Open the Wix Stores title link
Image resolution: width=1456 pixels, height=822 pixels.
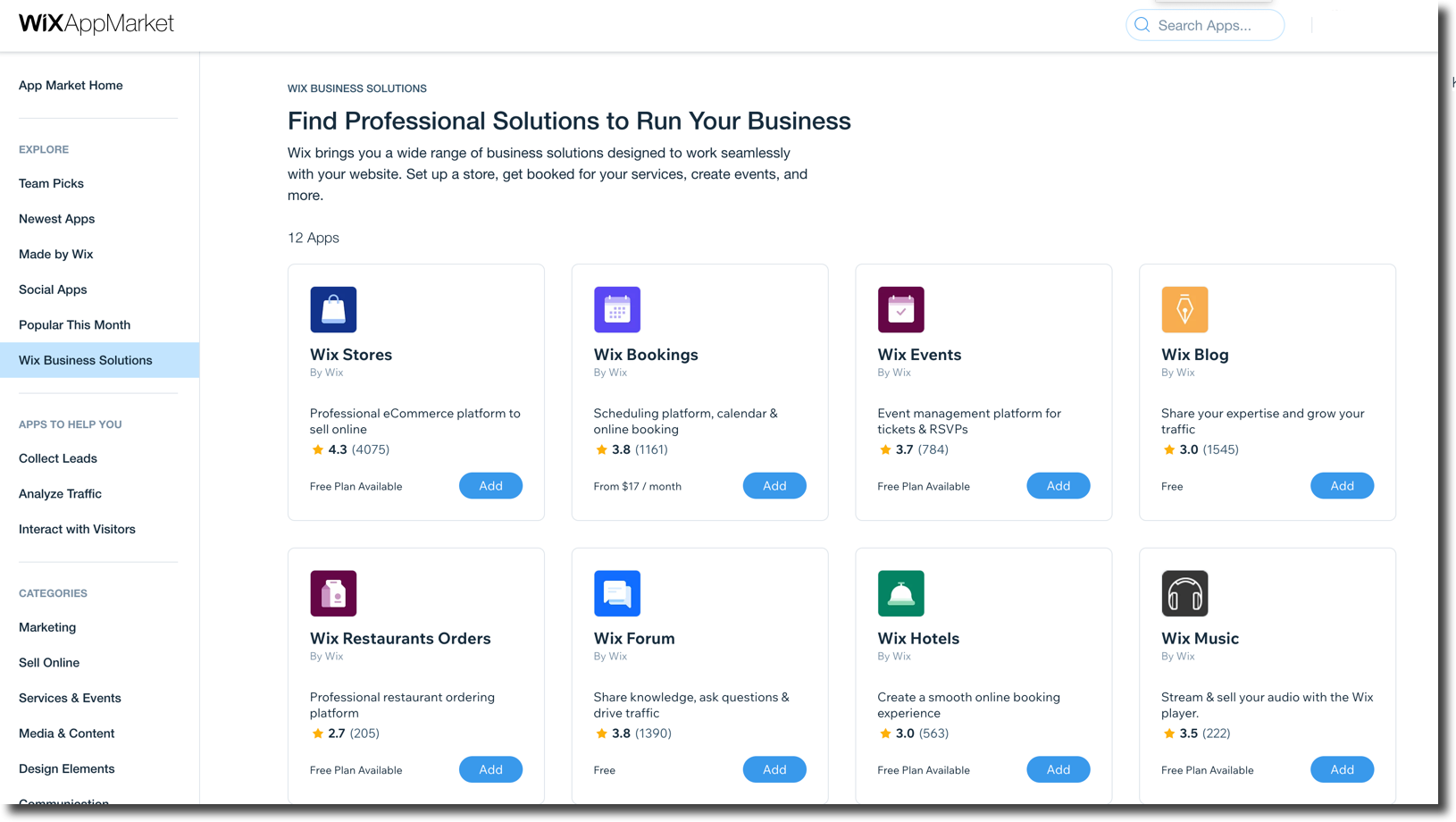pyautogui.click(x=351, y=355)
